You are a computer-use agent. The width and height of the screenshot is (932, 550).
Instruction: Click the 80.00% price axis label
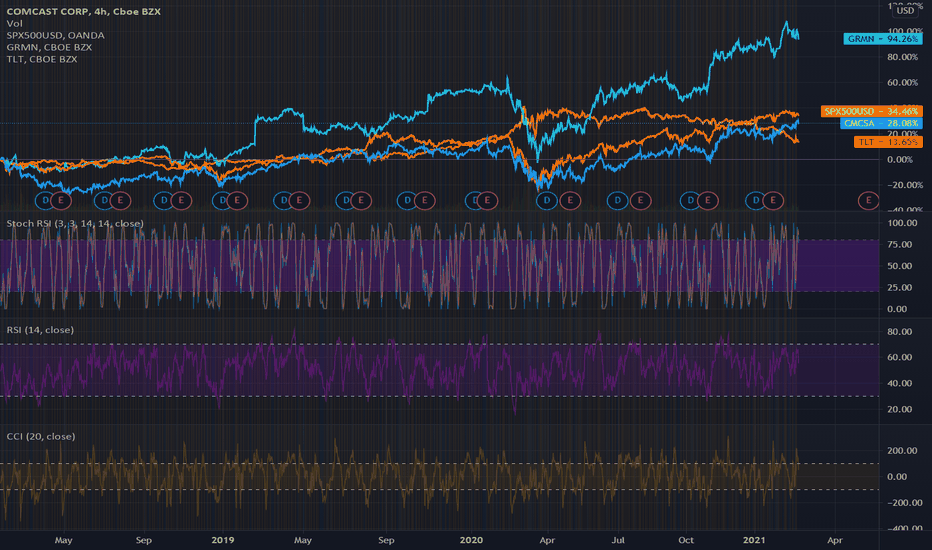click(x=902, y=57)
